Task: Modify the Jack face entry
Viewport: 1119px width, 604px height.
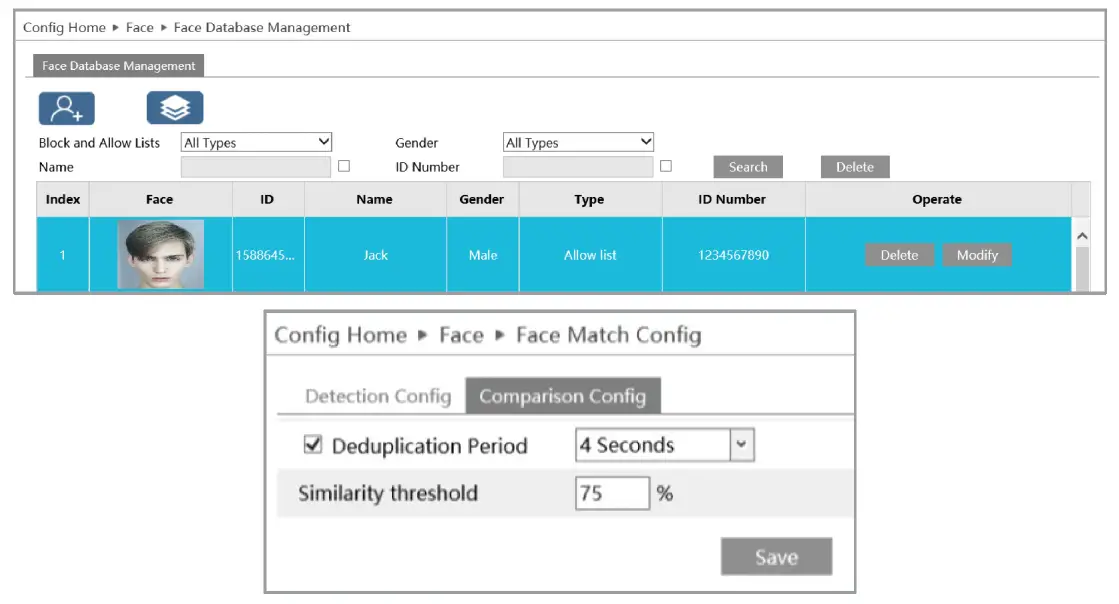Action: (x=977, y=255)
